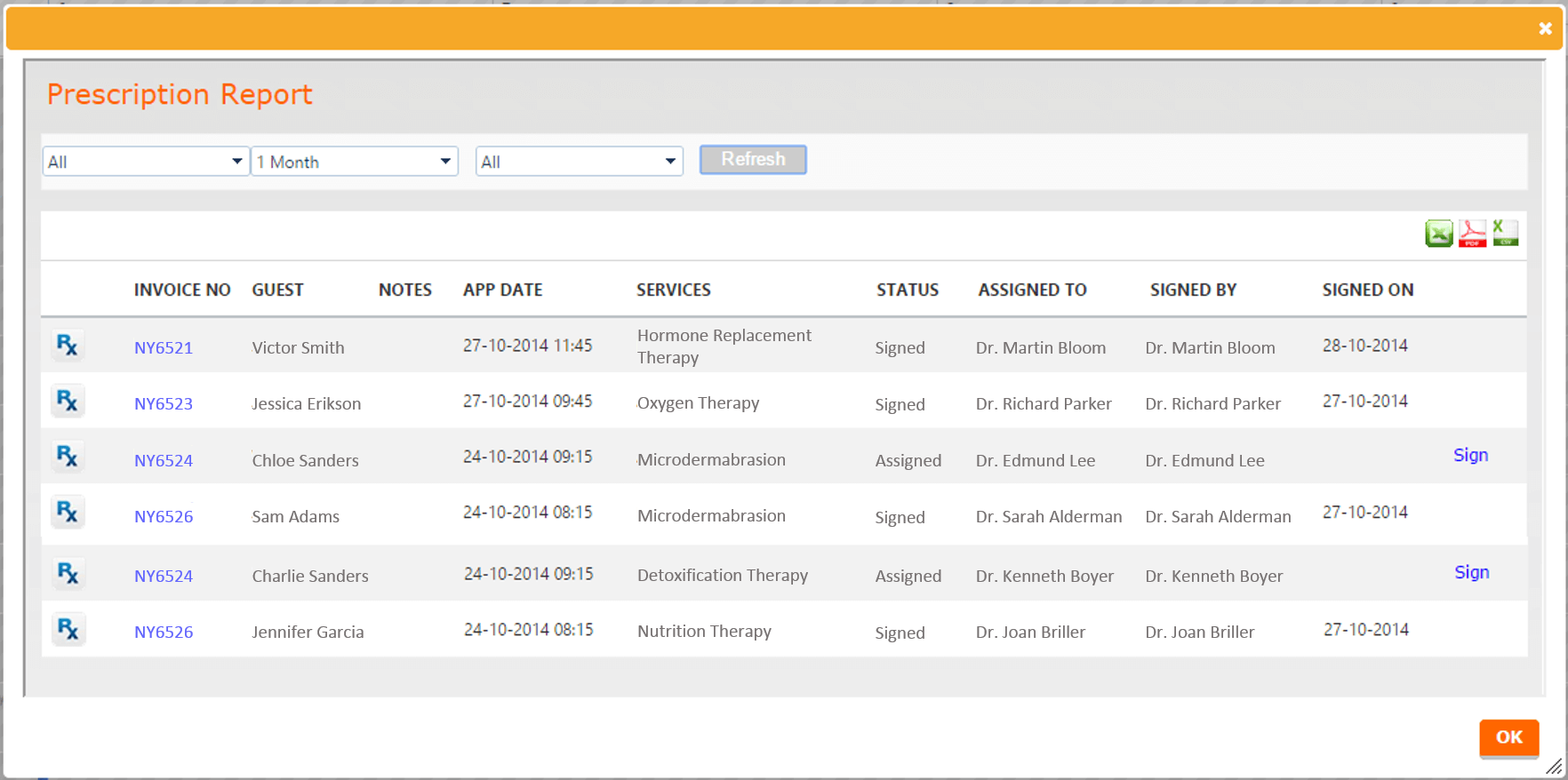This screenshot has width=1568, height=780.
Task: Select guest name Jennifer Garcia
Action: click(308, 632)
